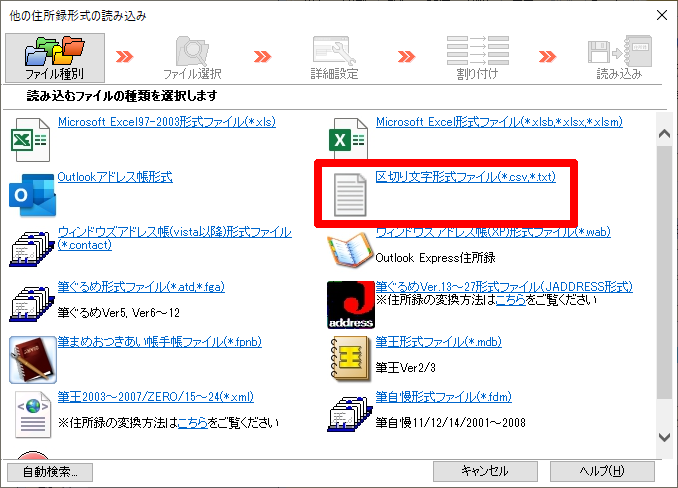Click the Outlook address book icon
Image resolution: width=678 pixels, height=488 pixels.
pyautogui.click(x=32, y=195)
